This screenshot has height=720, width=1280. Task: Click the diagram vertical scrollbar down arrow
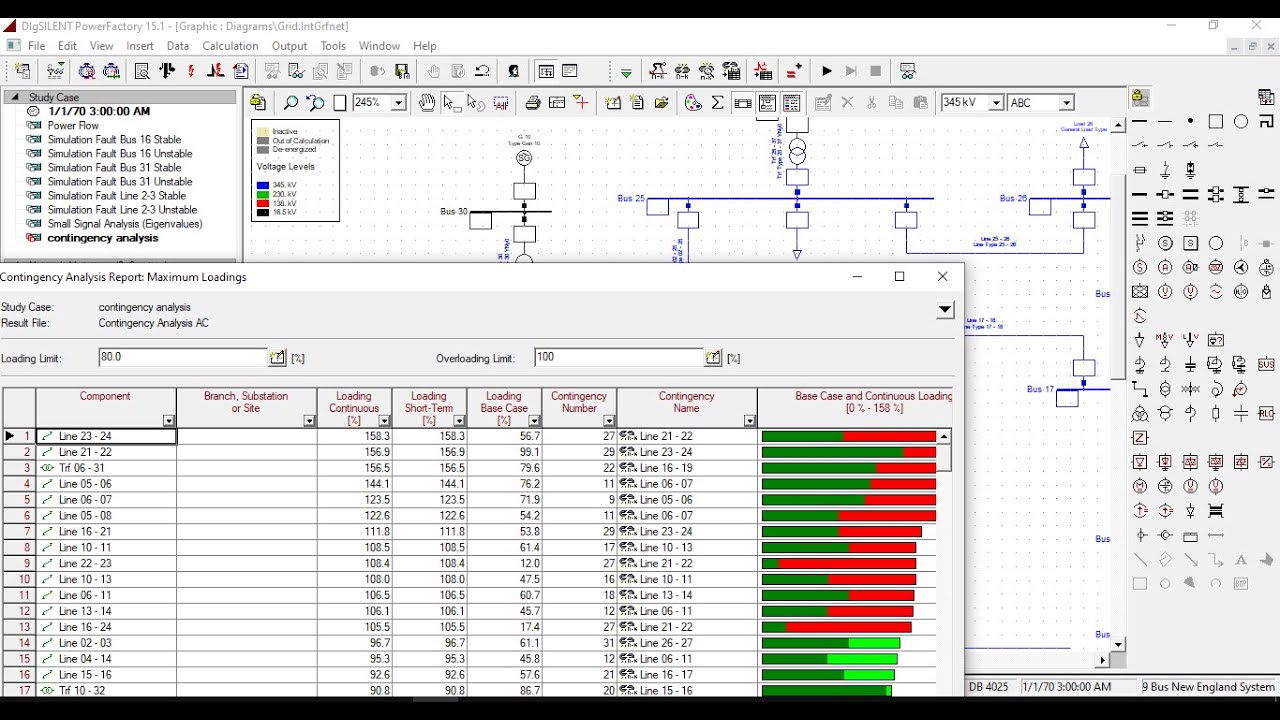click(1119, 645)
